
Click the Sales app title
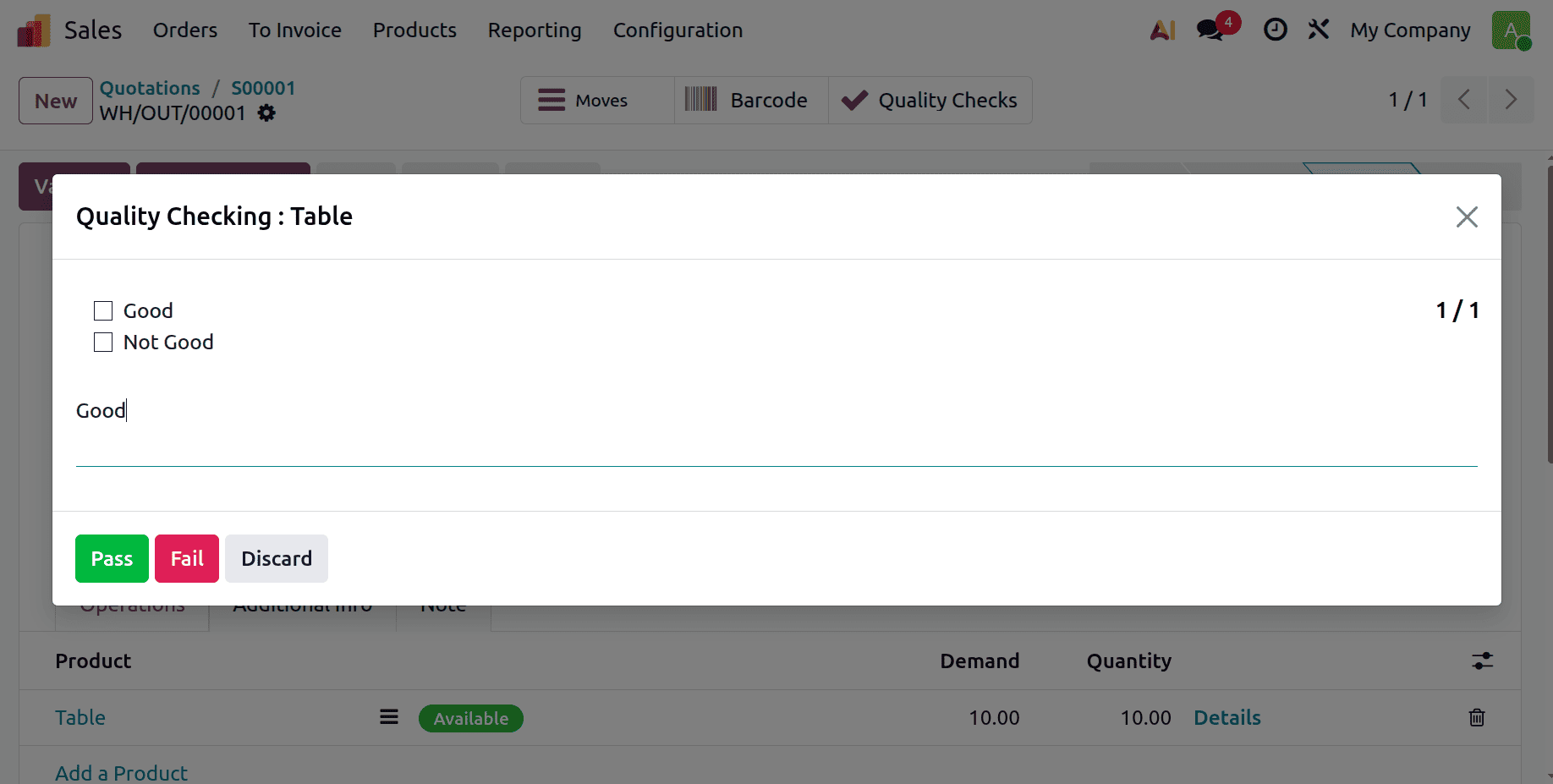[93, 30]
